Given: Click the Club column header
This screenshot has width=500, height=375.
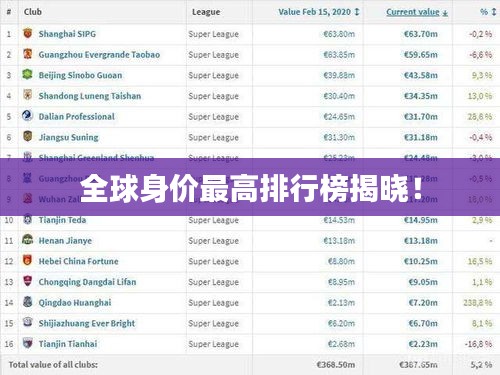Looking at the screenshot, I should click(x=33, y=12).
